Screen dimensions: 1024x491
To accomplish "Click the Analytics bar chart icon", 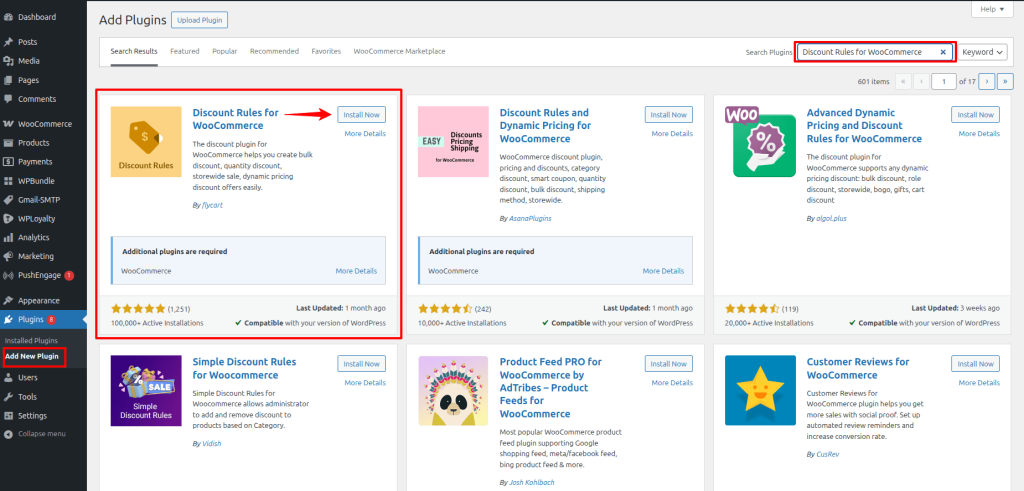I will coord(8,238).
